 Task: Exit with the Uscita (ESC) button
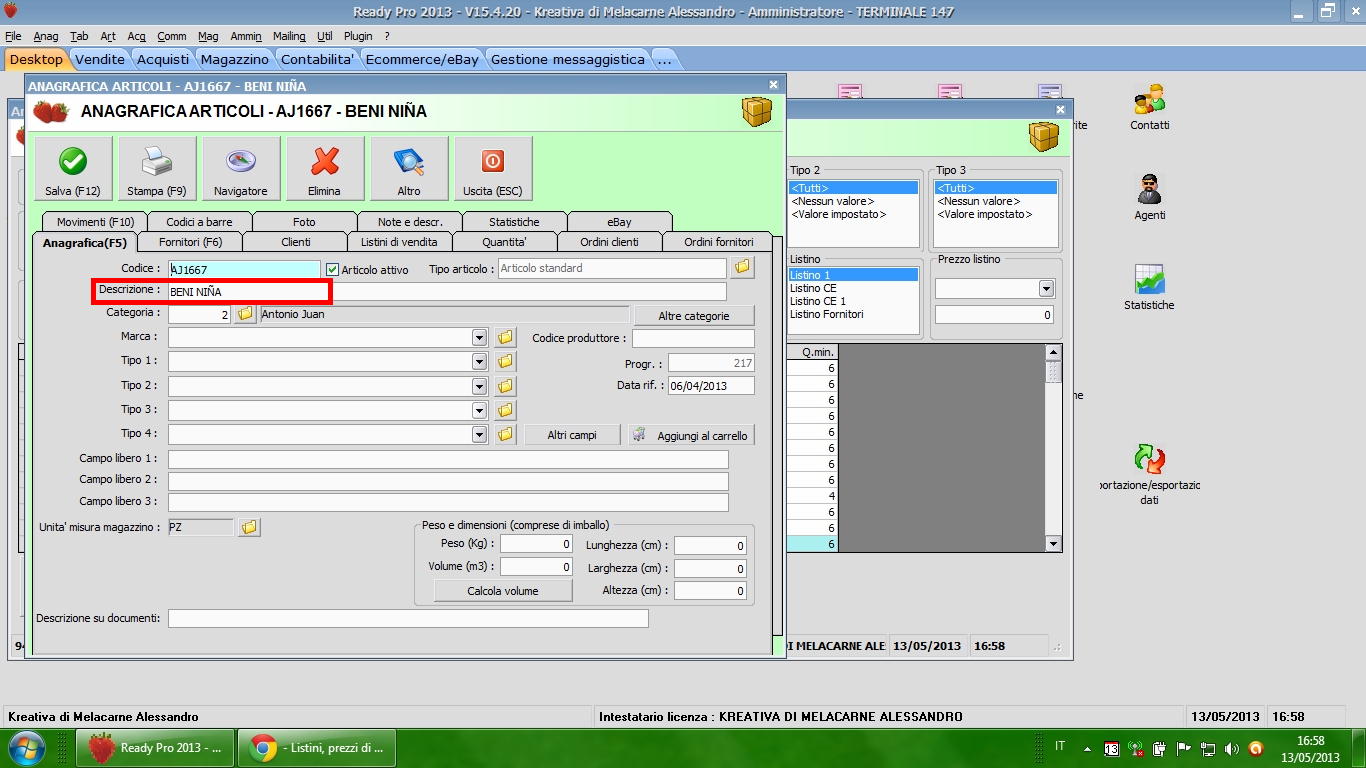click(493, 169)
